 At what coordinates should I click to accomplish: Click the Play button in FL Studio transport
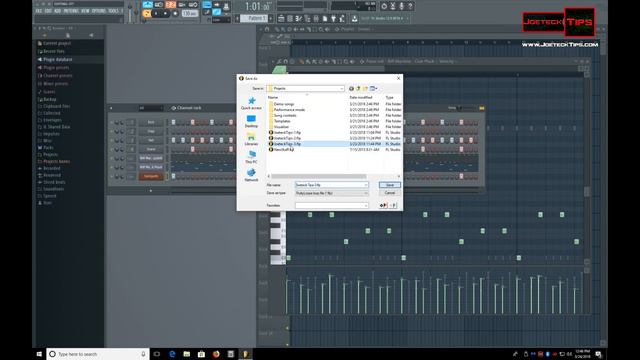click(x=156, y=13)
